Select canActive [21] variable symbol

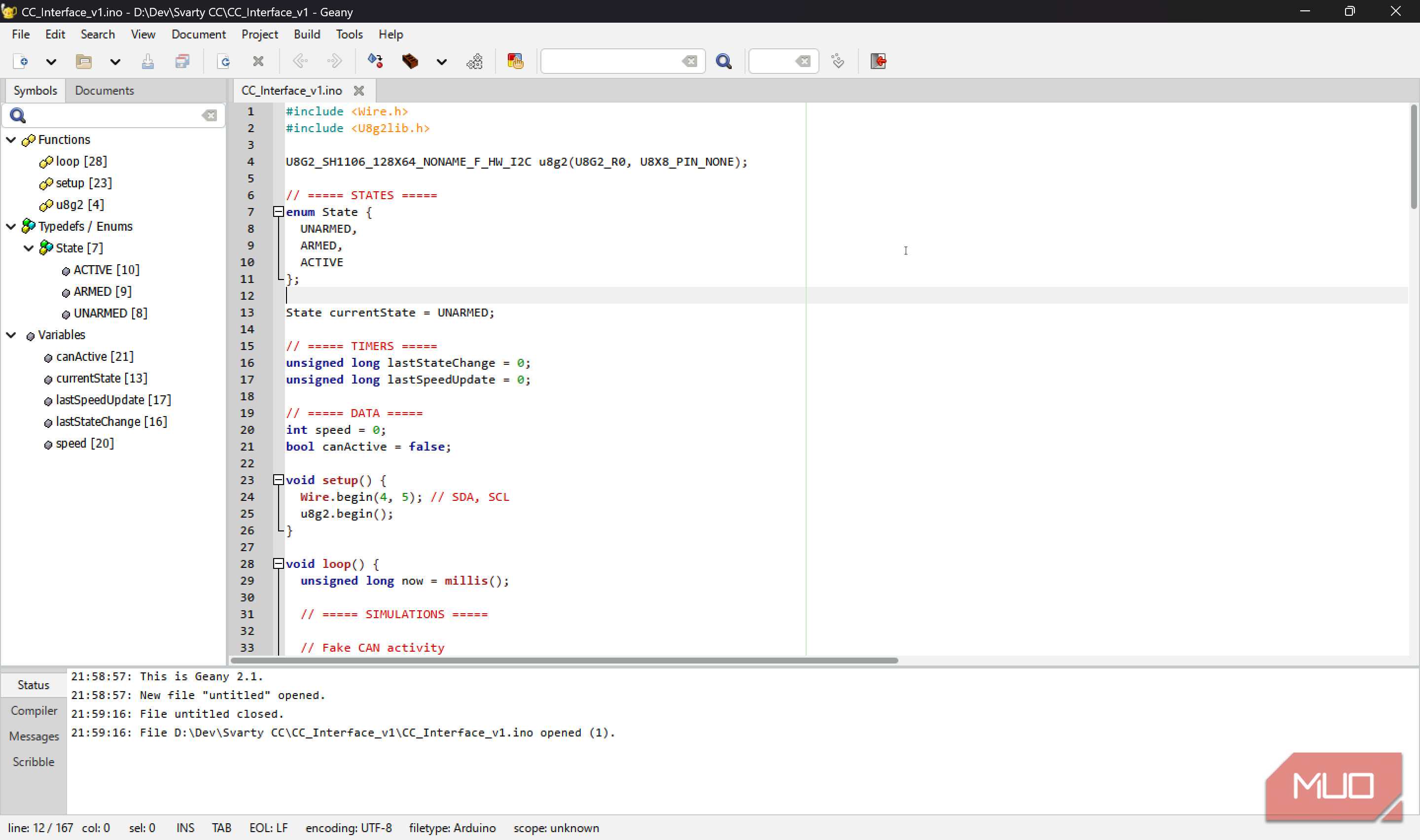coord(95,356)
